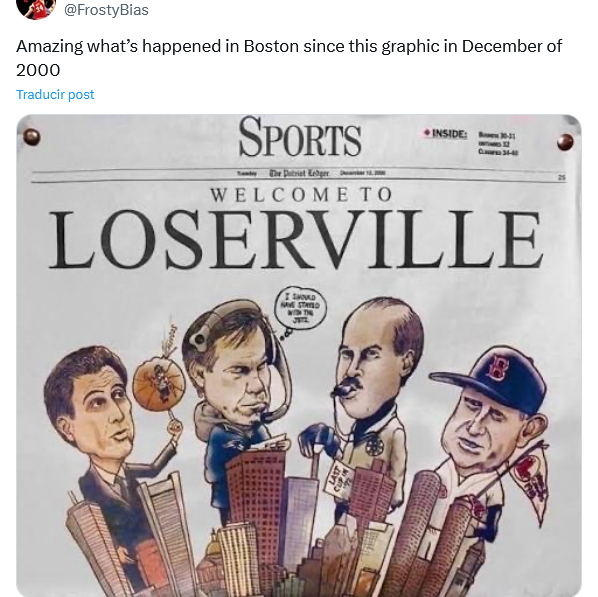Viewport: 598px width, 597px height.
Task: Click the left brass pushpin
Action: [x=31, y=137]
